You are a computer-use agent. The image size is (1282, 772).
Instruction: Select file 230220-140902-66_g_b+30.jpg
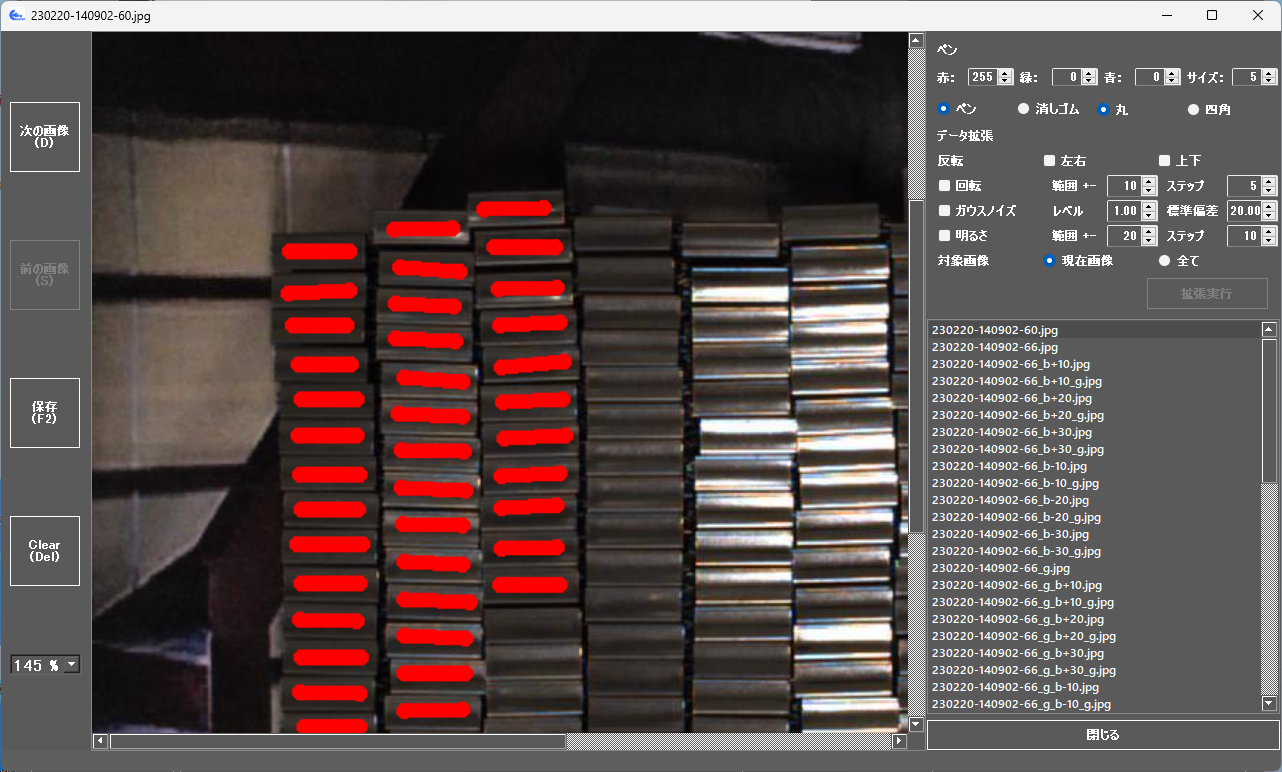[x=1095, y=653]
